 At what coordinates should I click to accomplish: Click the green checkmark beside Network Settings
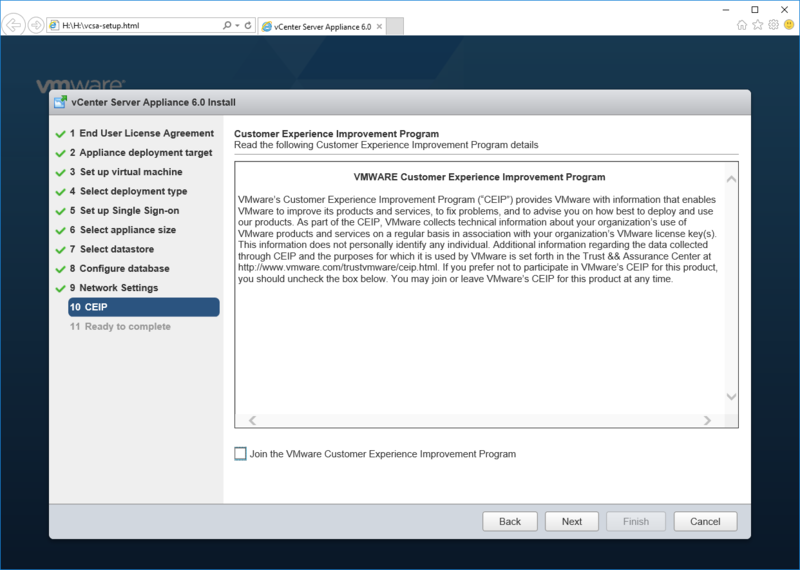pyautogui.click(x=60, y=288)
